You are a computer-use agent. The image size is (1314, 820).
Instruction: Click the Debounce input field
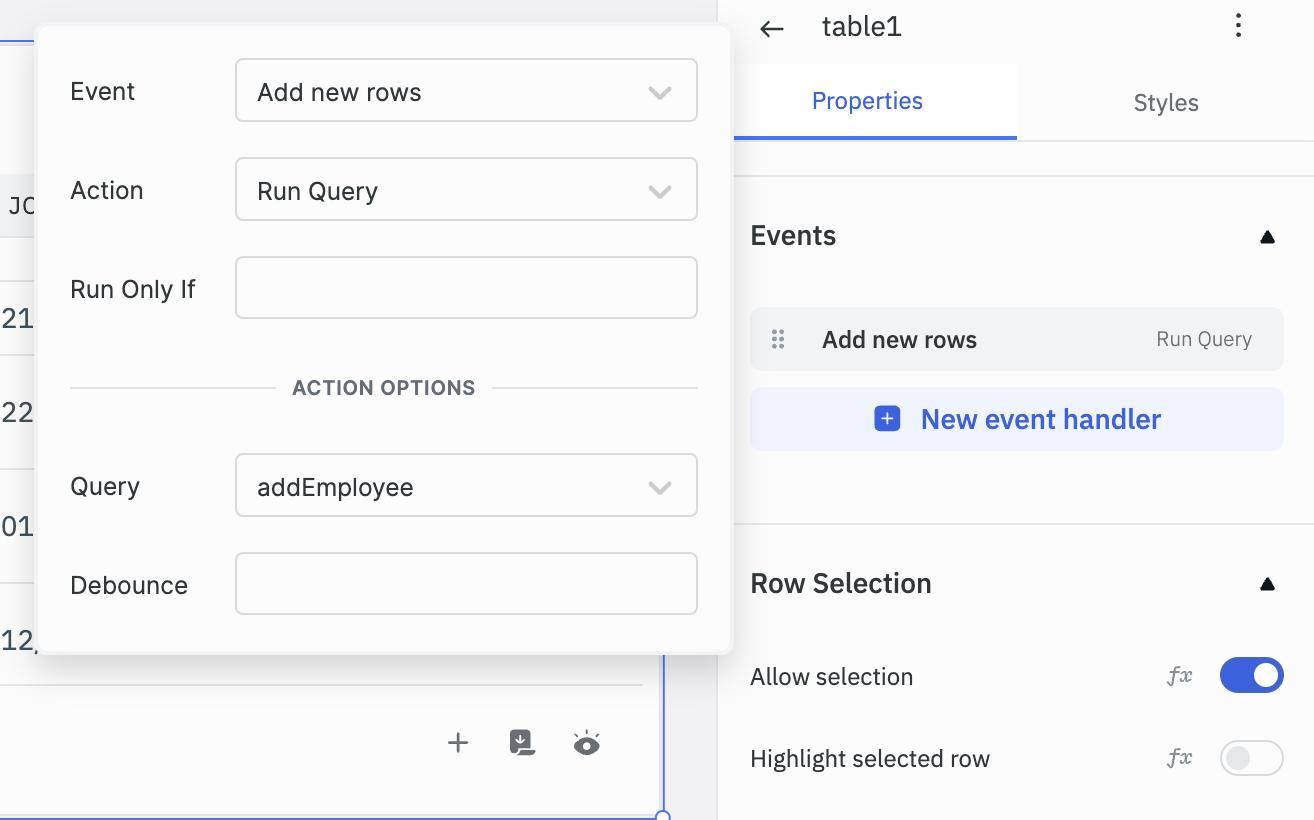click(465, 584)
